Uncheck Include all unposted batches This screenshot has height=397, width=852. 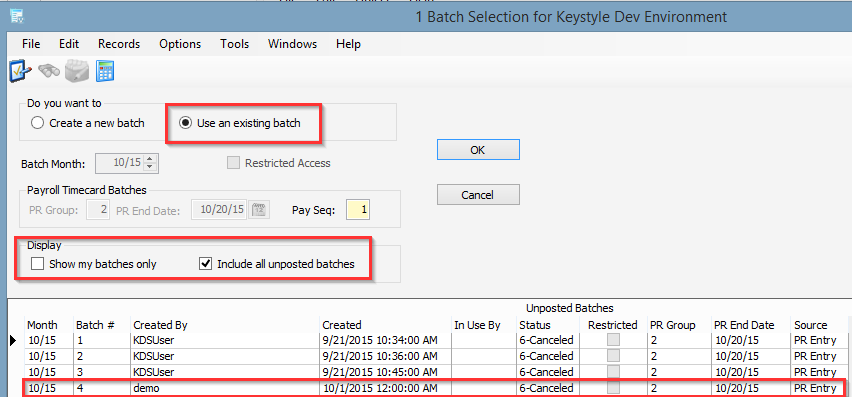coord(205,264)
